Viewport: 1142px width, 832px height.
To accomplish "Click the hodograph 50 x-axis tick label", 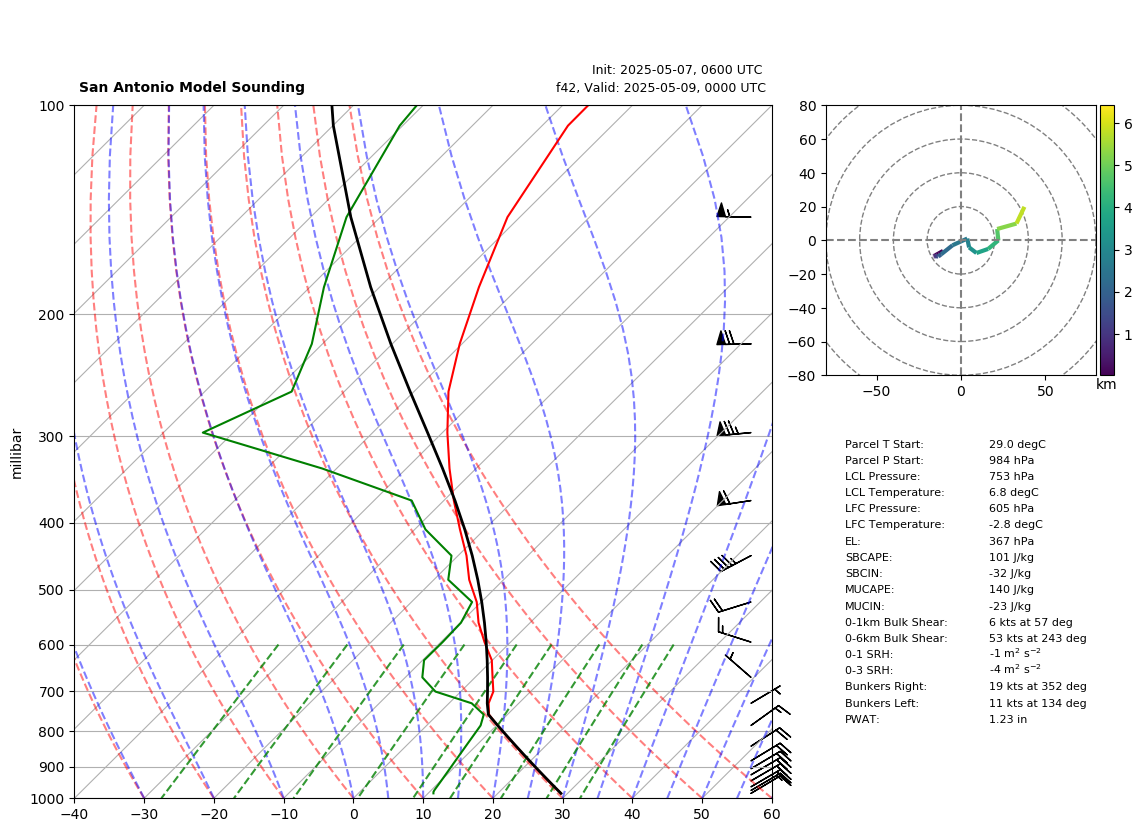I will (1045, 391).
